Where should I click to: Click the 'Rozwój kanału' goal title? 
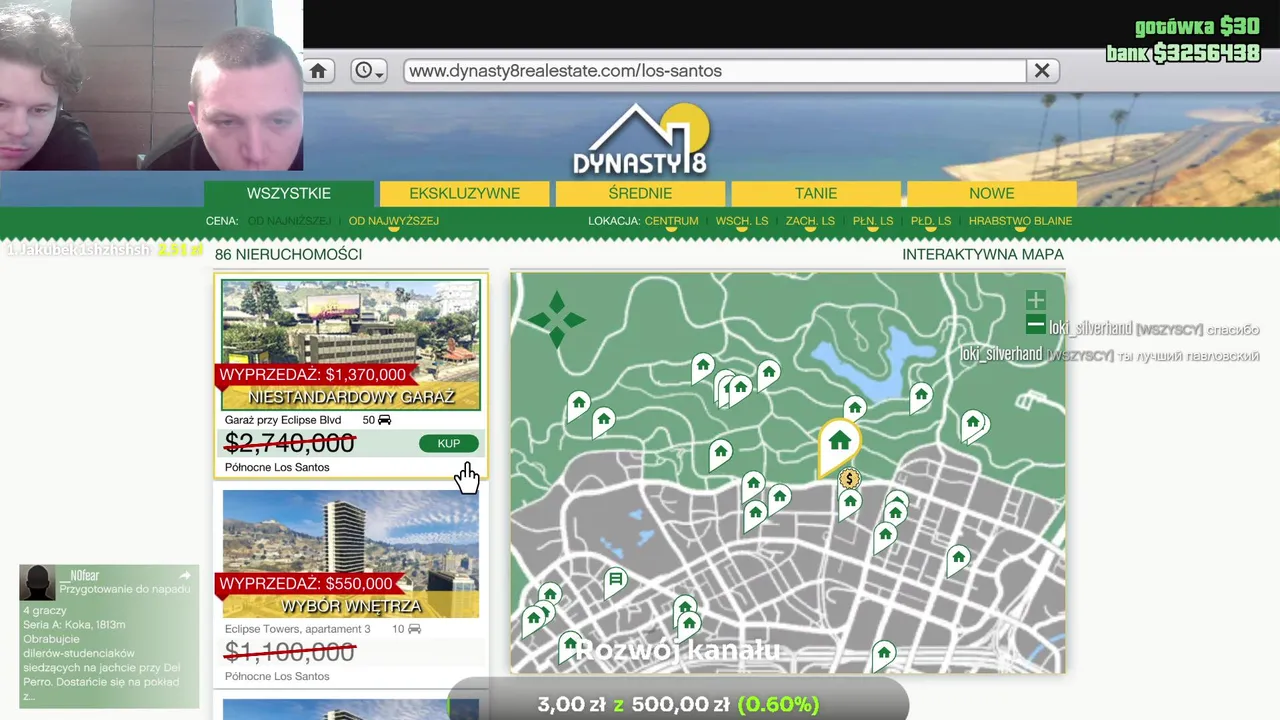click(x=678, y=650)
